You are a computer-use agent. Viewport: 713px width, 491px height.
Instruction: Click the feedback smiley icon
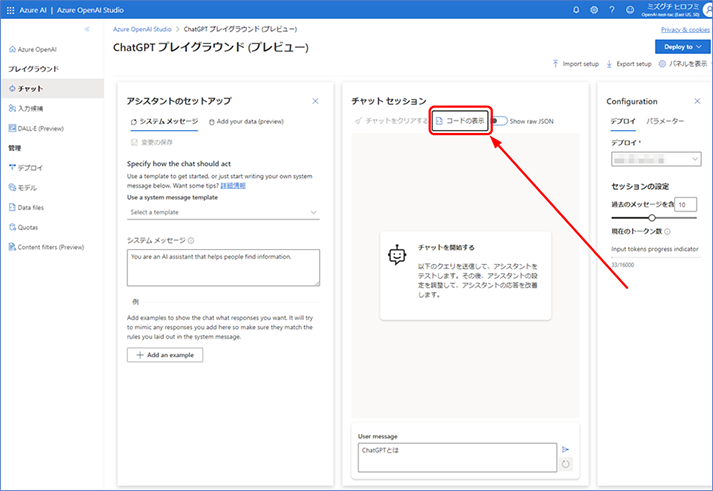pyautogui.click(x=630, y=10)
